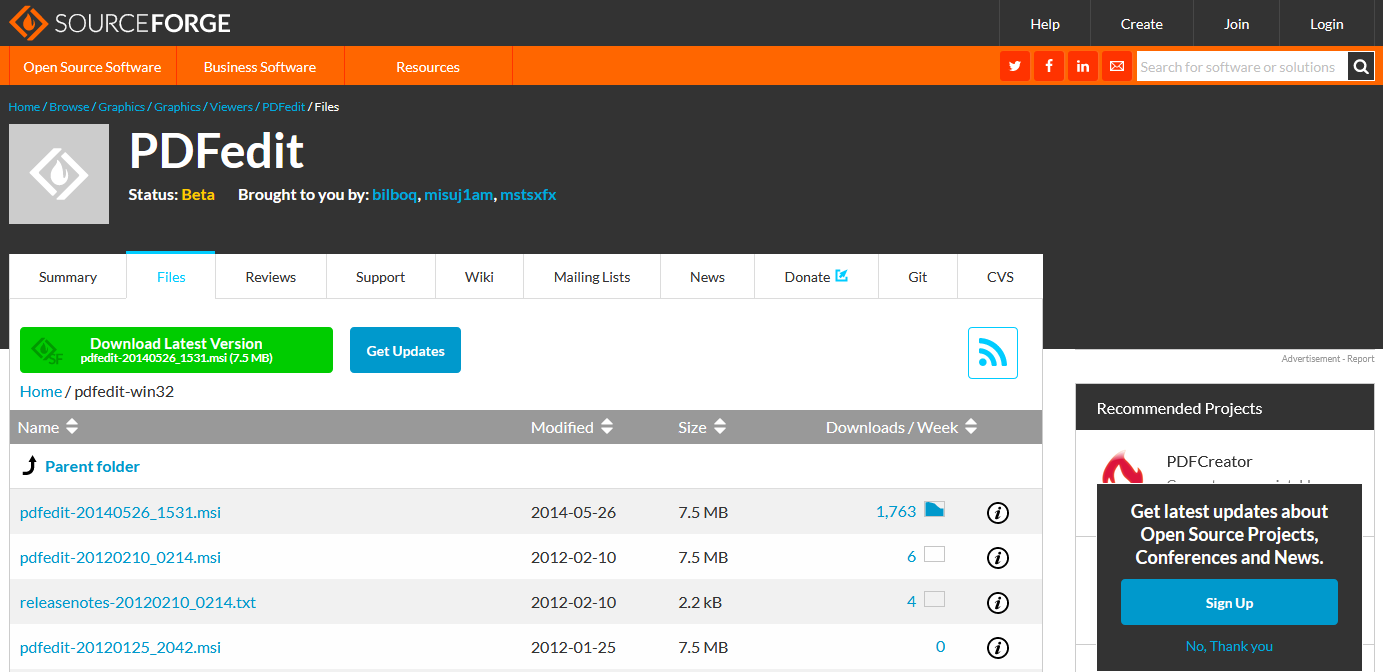Open the Mailing Lists tab
Screen dimensions: 1383x672
tap(592, 277)
